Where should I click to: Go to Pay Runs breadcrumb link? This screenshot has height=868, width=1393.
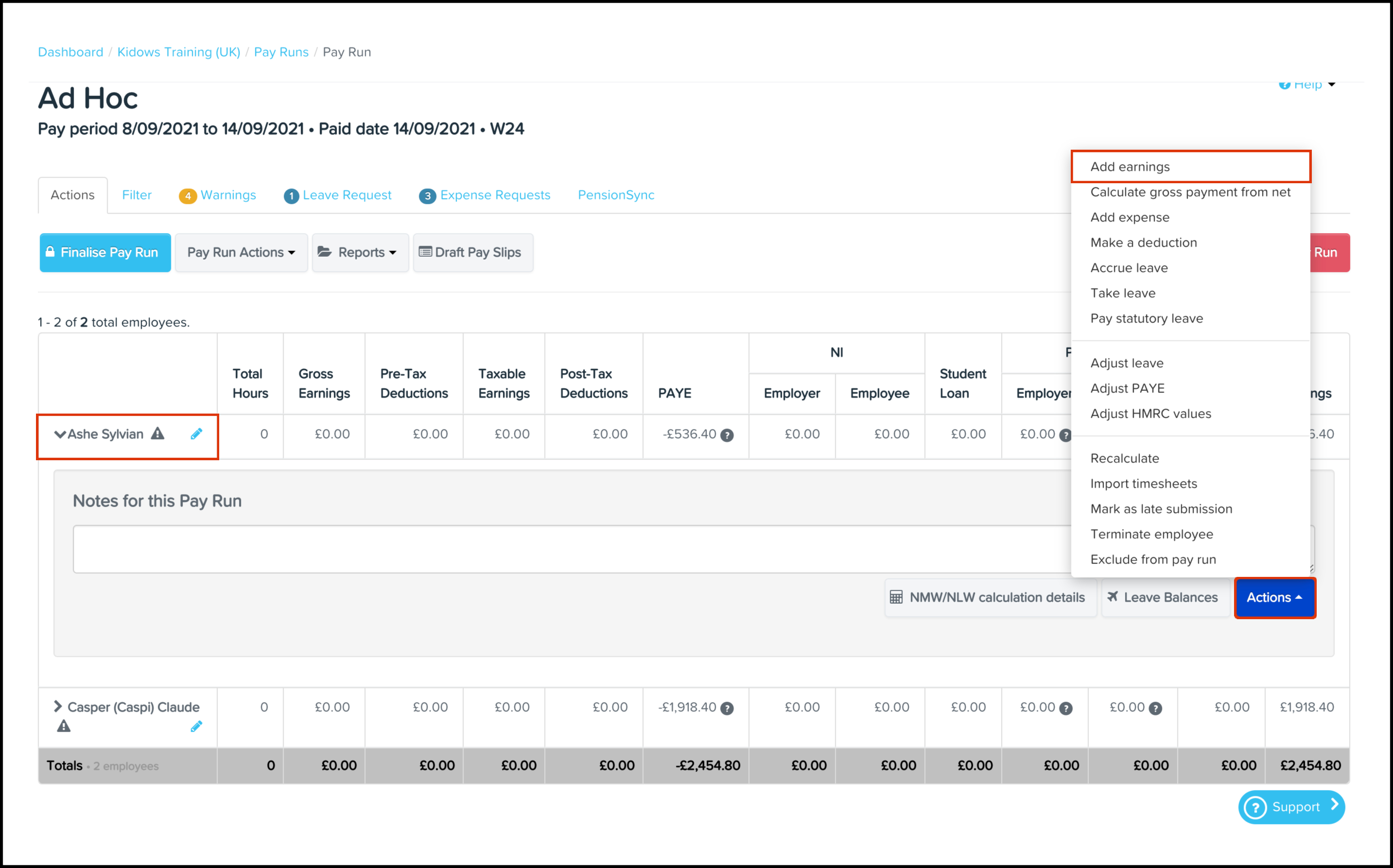pos(280,52)
